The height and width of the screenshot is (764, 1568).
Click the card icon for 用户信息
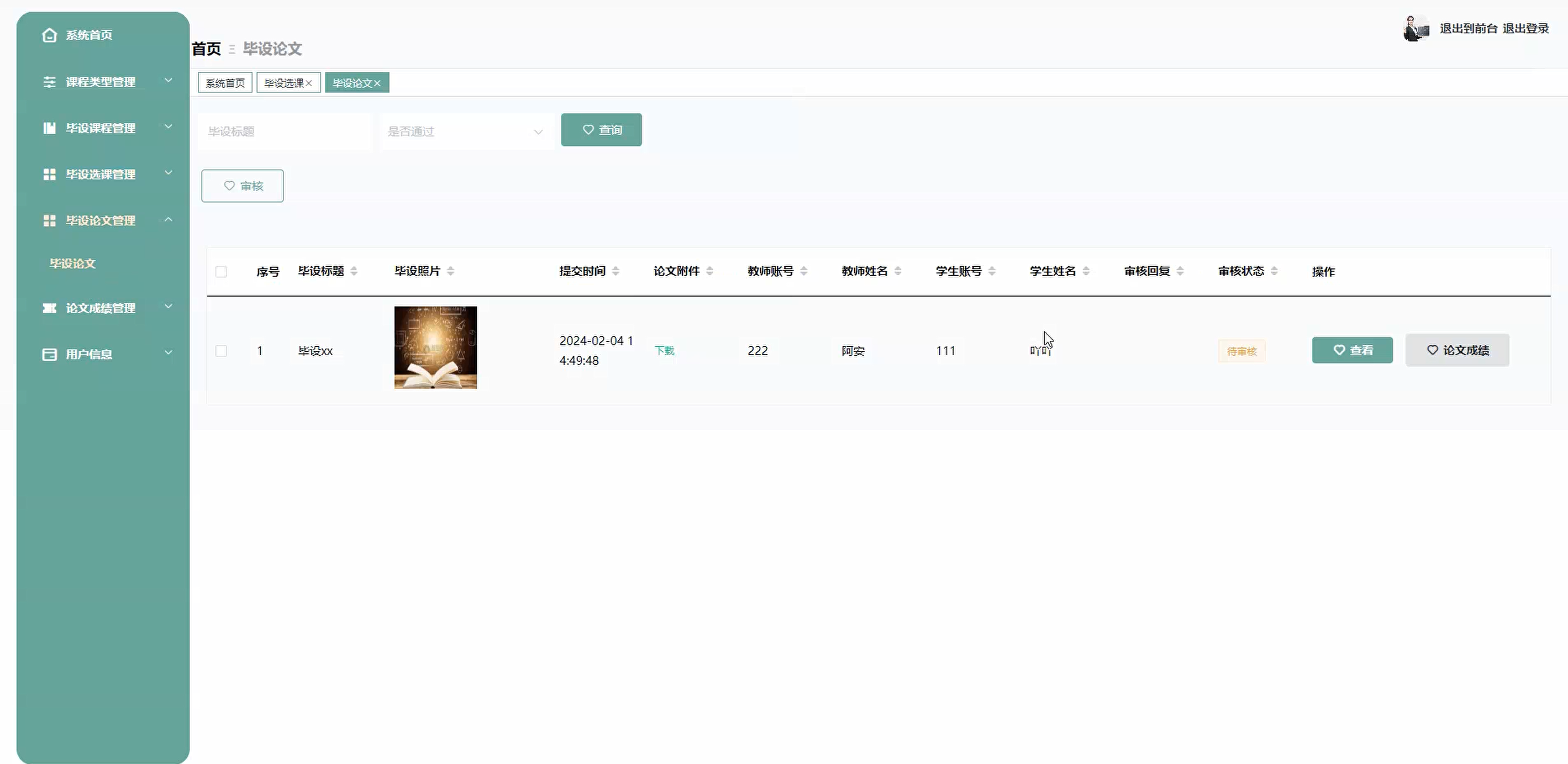pyautogui.click(x=49, y=354)
